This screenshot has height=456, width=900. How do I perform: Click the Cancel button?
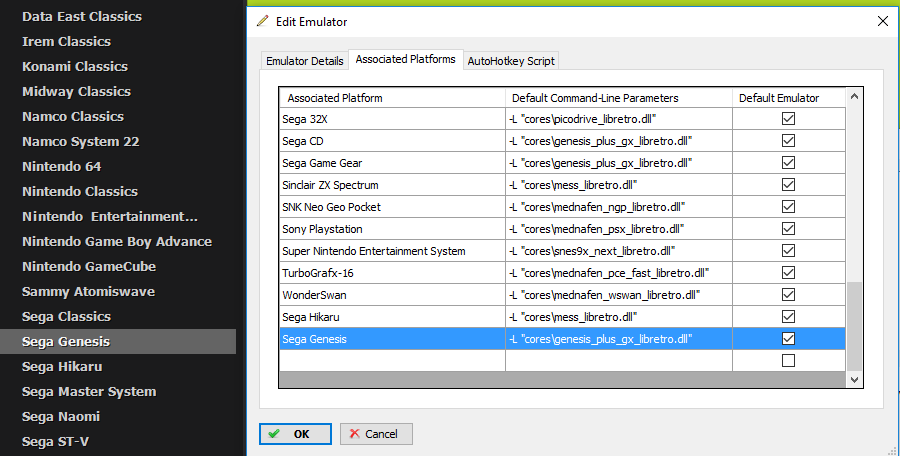click(376, 434)
